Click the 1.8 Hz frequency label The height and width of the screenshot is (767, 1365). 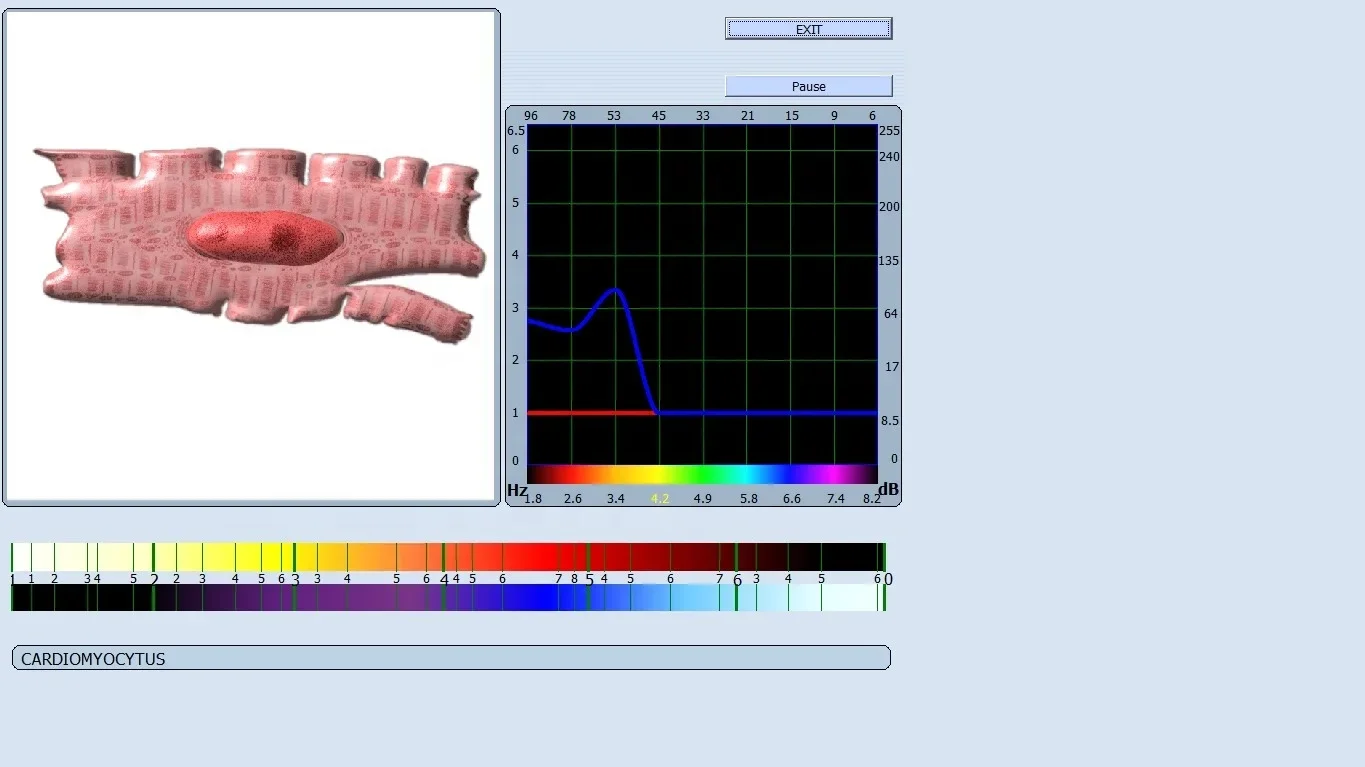click(533, 498)
